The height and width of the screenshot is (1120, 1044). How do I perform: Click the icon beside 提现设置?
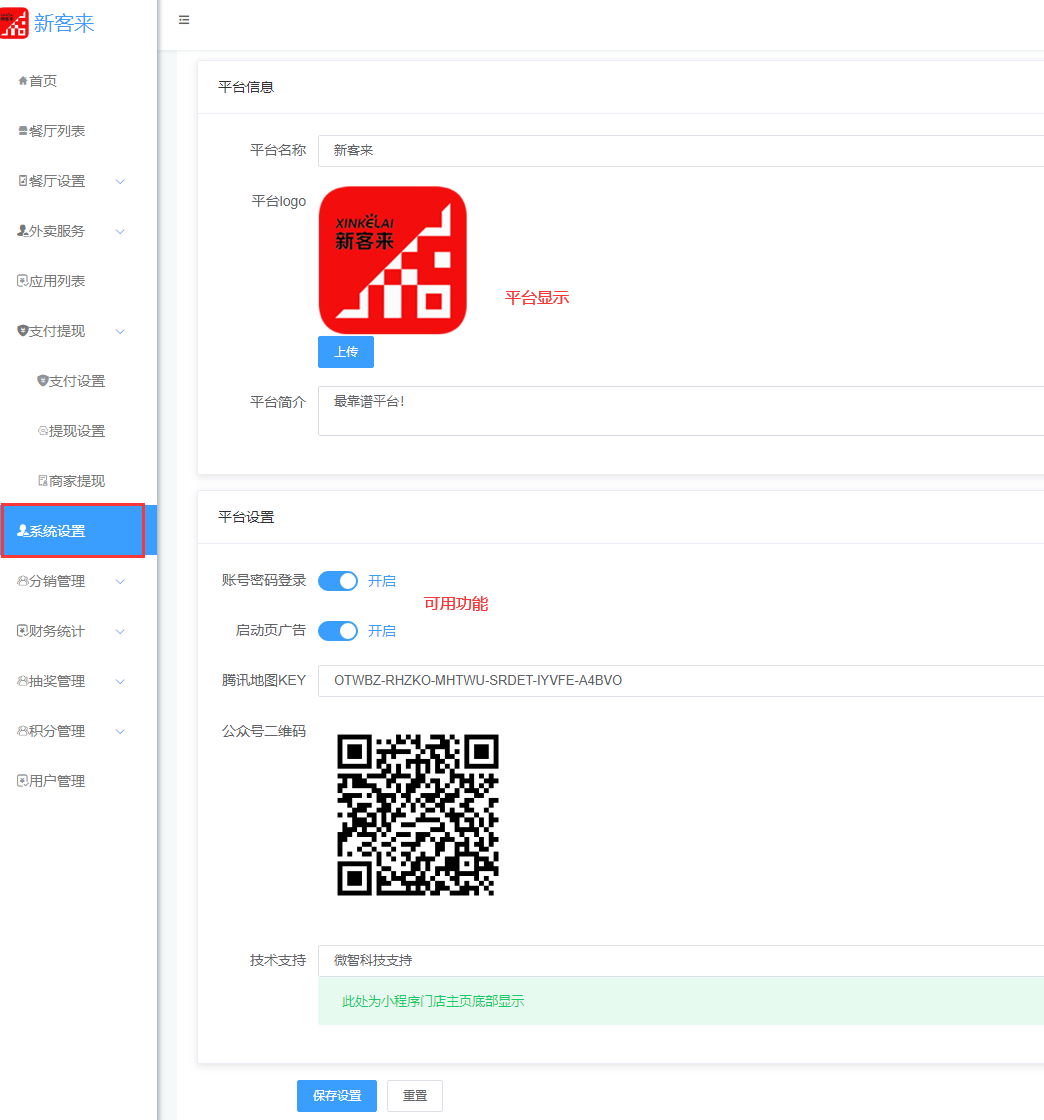point(43,431)
